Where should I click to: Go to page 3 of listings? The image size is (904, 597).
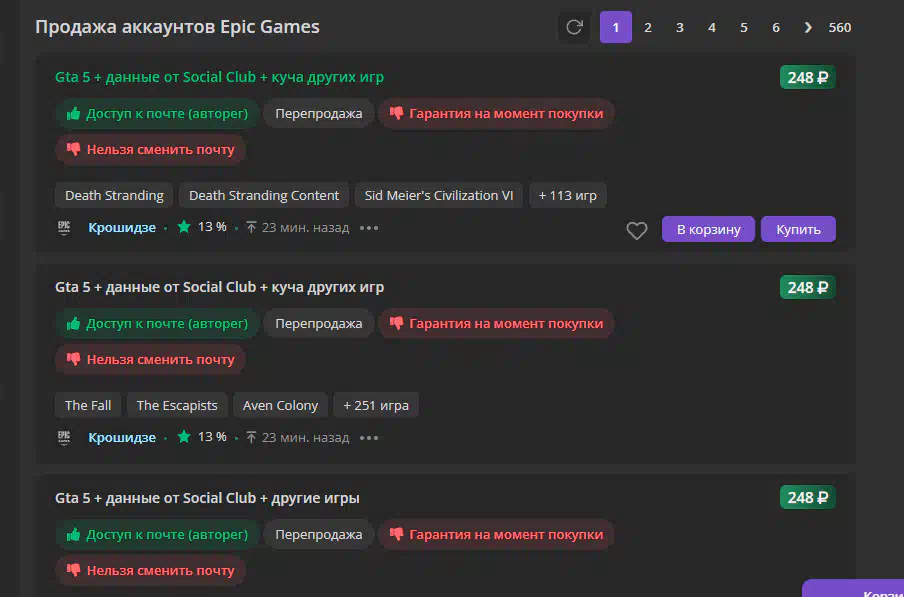point(680,27)
